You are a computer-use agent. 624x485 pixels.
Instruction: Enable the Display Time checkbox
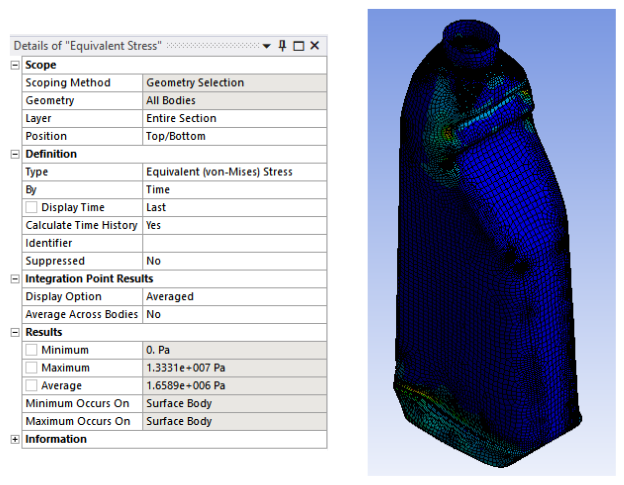[32, 208]
